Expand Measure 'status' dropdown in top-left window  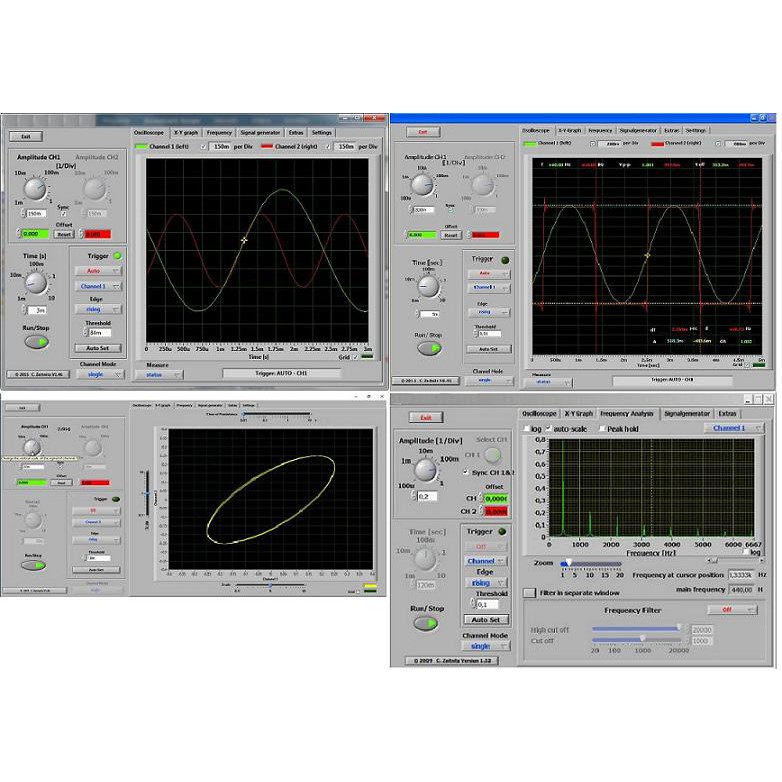(158, 375)
